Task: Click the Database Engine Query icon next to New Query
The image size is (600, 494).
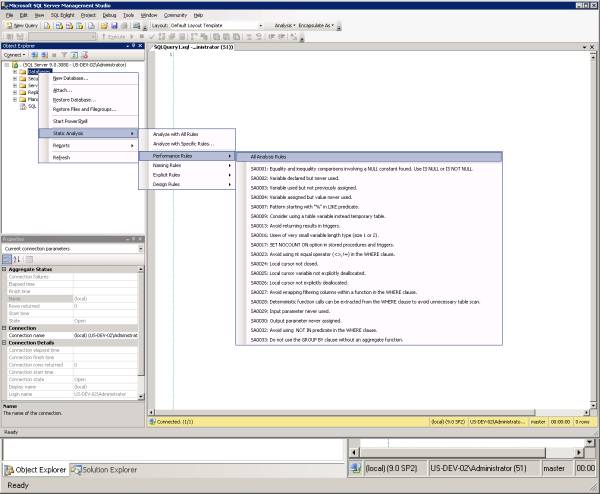Action: click(47, 26)
